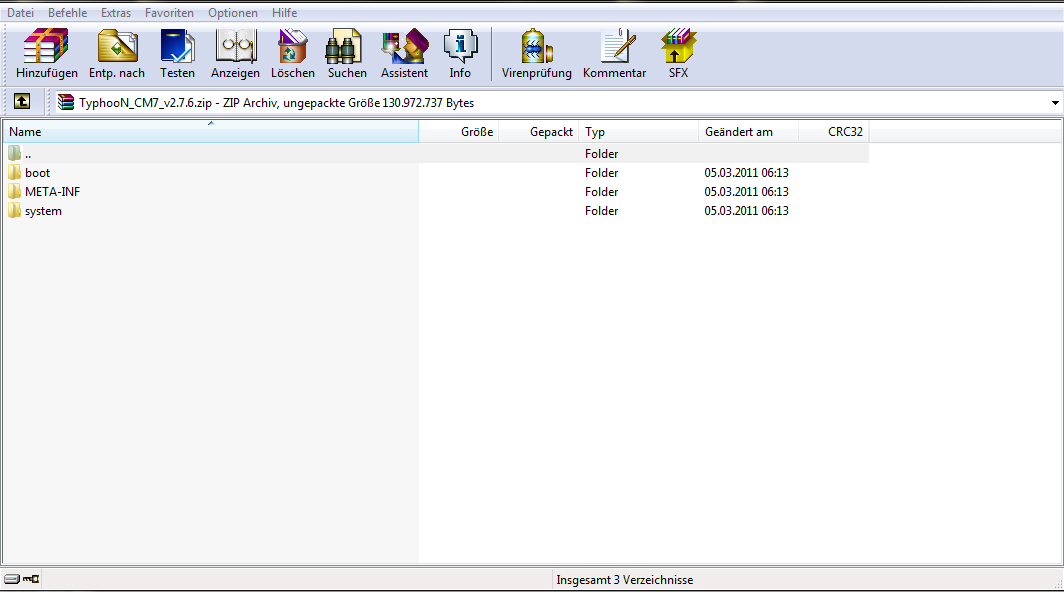
Task: Open the Hilfe menu
Action: pyautogui.click(x=284, y=13)
